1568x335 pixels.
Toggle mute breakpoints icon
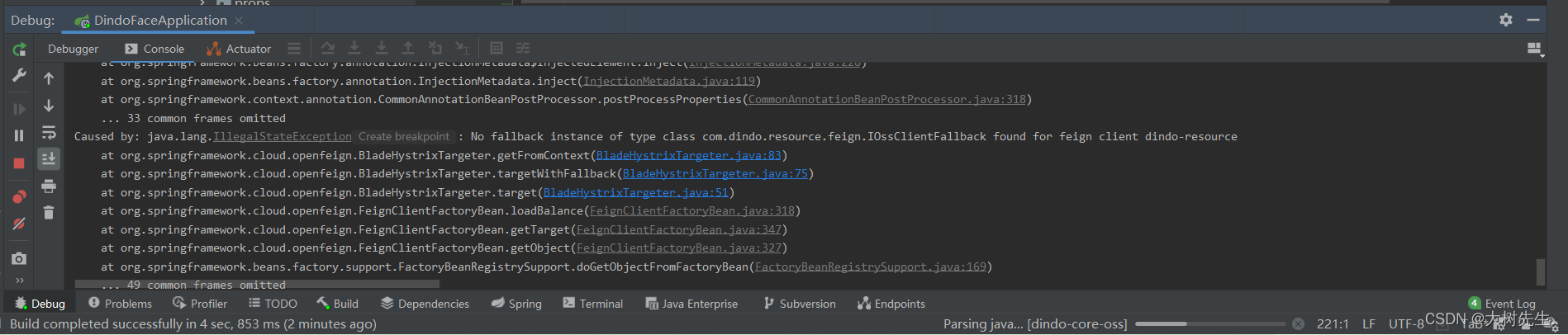(19, 224)
